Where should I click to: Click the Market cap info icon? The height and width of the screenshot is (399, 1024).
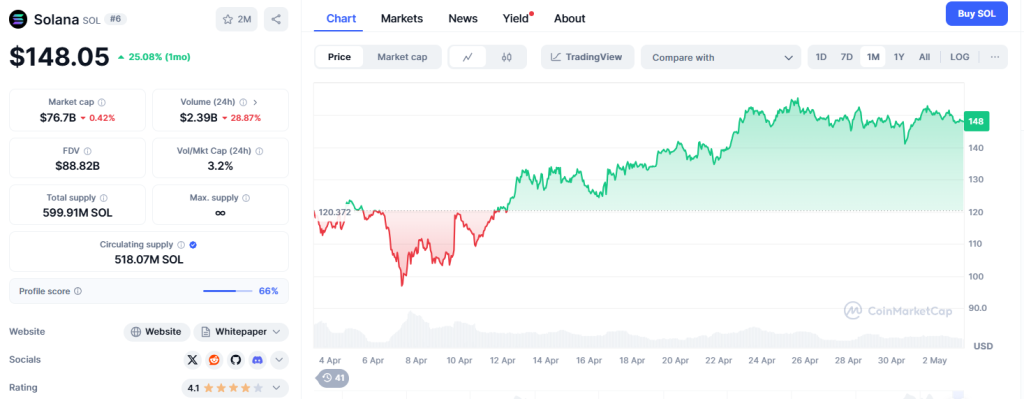click(x=102, y=103)
